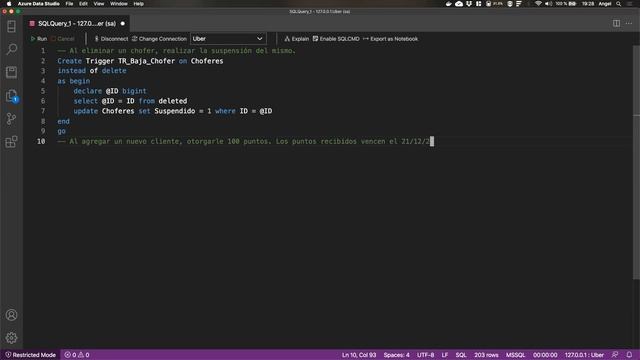Disconnect from the server
640x360 pixels.
pos(111,39)
